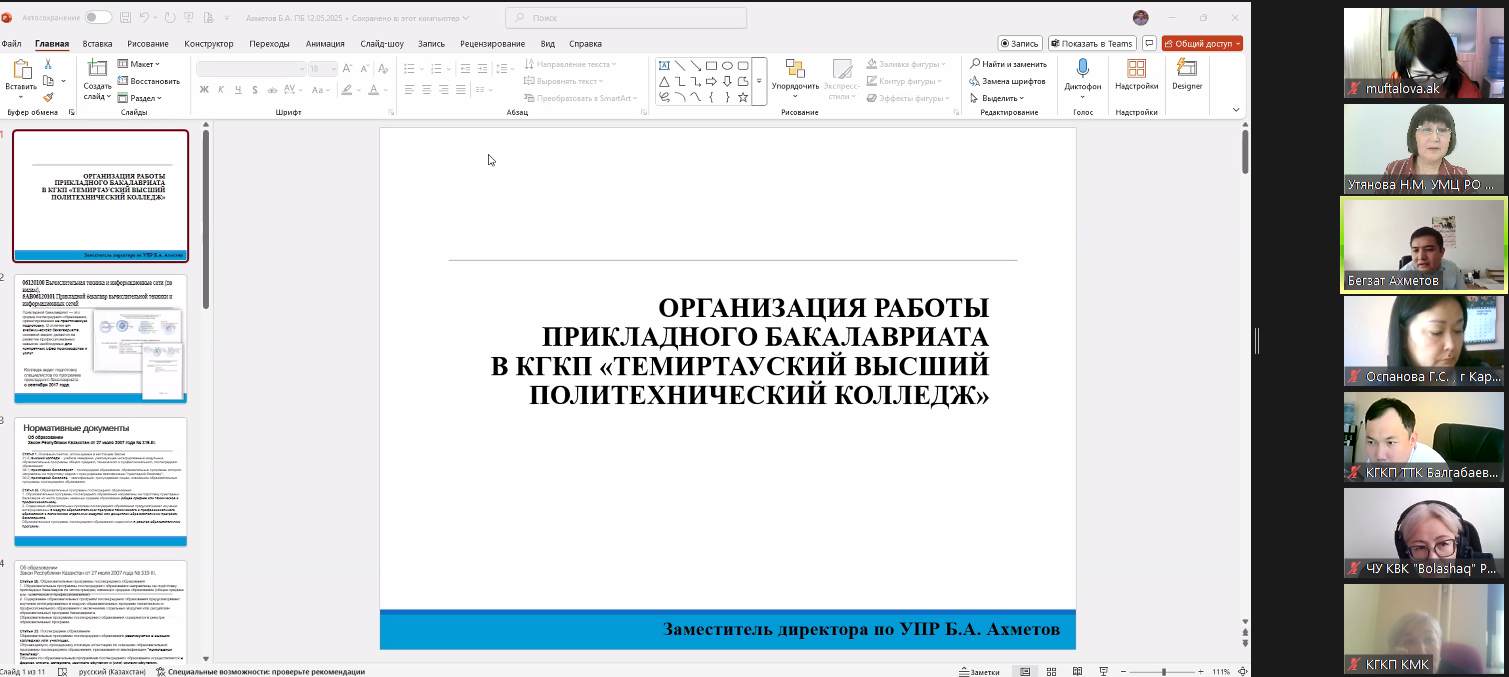Click the Add-ins (Надстройки) icon
Image resolution: width=1509 pixels, height=677 pixels.
[1136, 68]
